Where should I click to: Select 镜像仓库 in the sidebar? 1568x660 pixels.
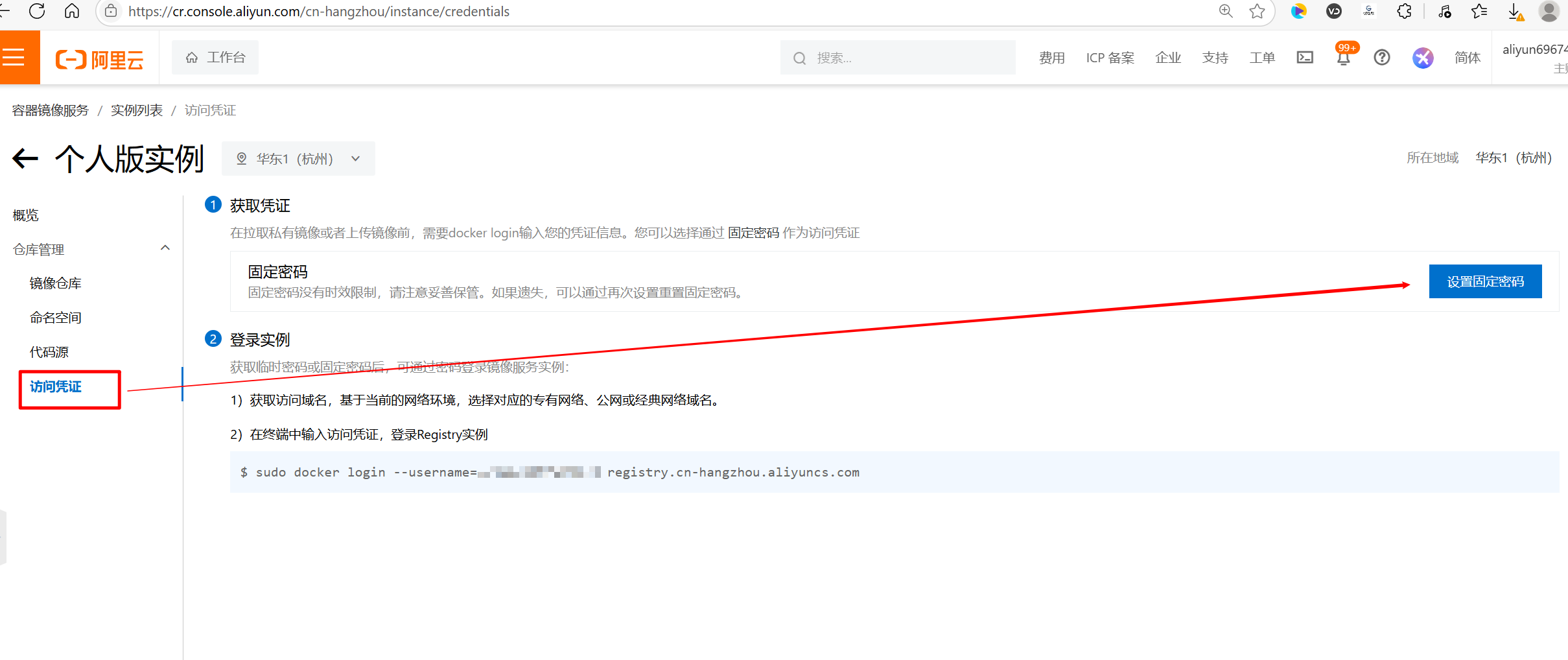[x=56, y=283]
